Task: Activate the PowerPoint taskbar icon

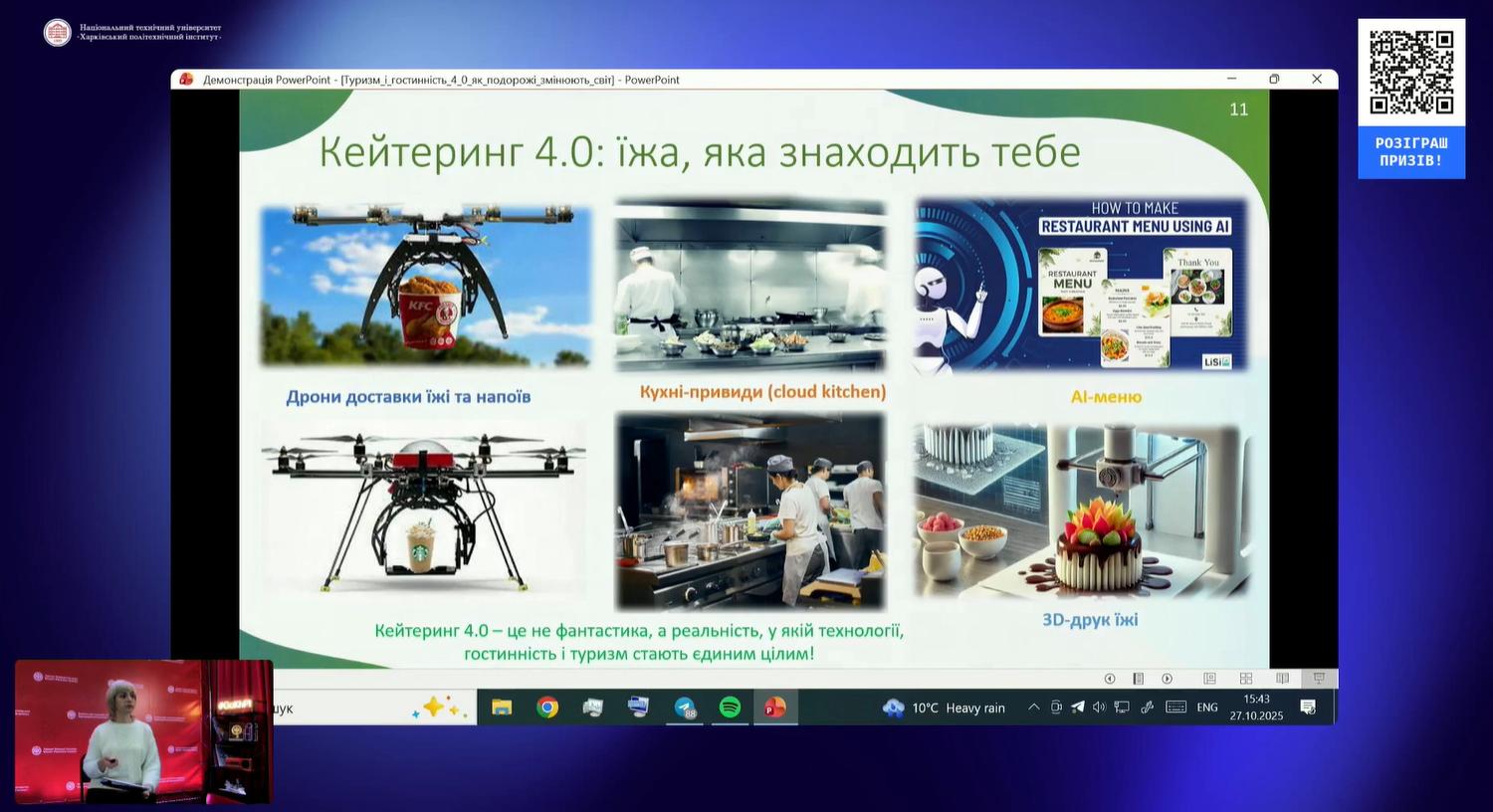Action: [x=775, y=708]
